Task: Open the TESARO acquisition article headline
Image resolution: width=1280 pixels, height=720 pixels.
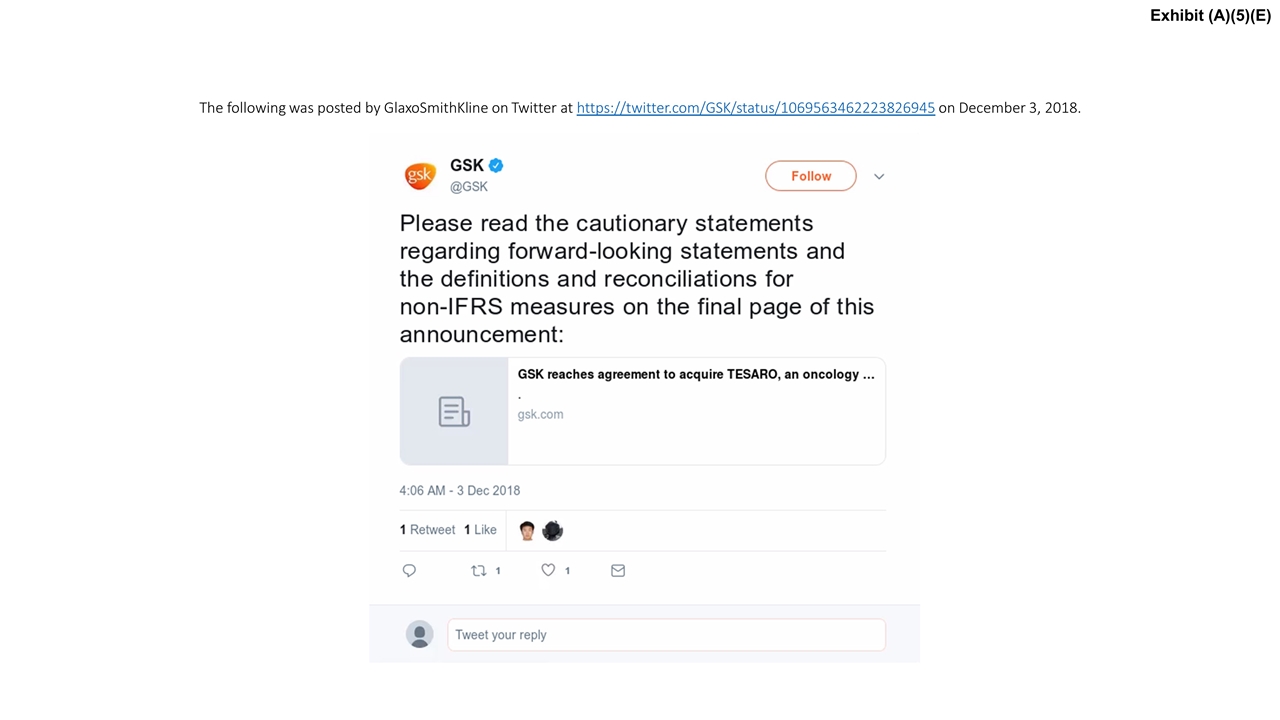Action: (695, 374)
